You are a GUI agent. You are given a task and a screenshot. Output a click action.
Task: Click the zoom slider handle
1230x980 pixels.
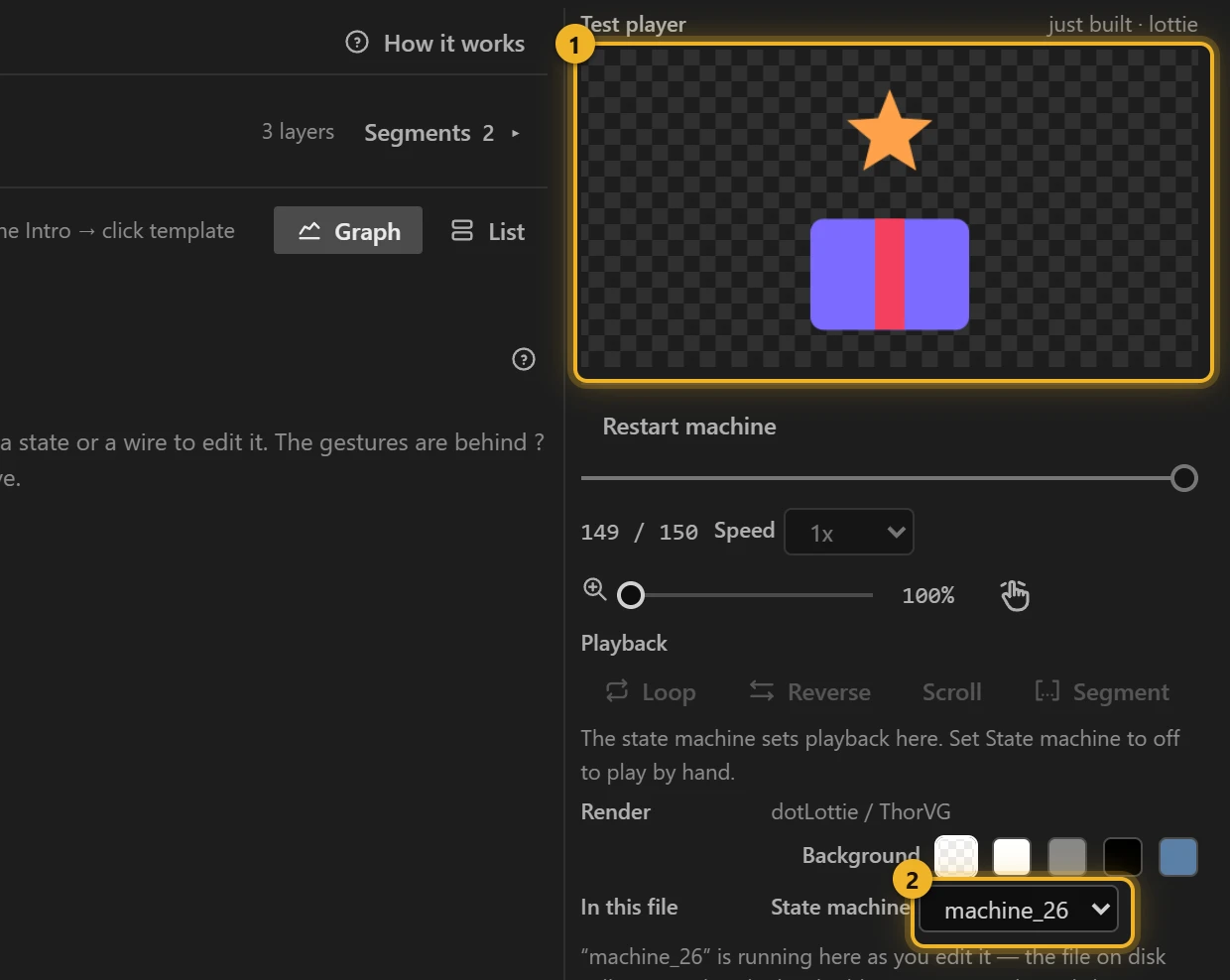(x=631, y=595)
